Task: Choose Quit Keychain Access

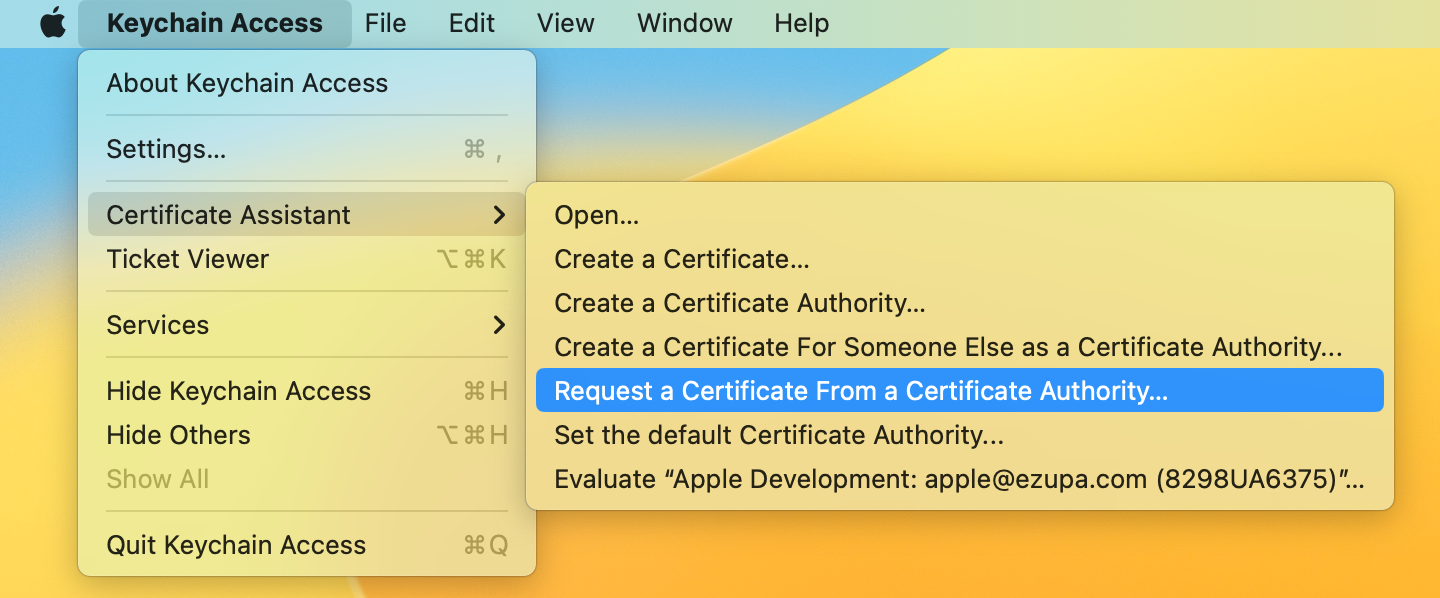Action: coord(307,545)
